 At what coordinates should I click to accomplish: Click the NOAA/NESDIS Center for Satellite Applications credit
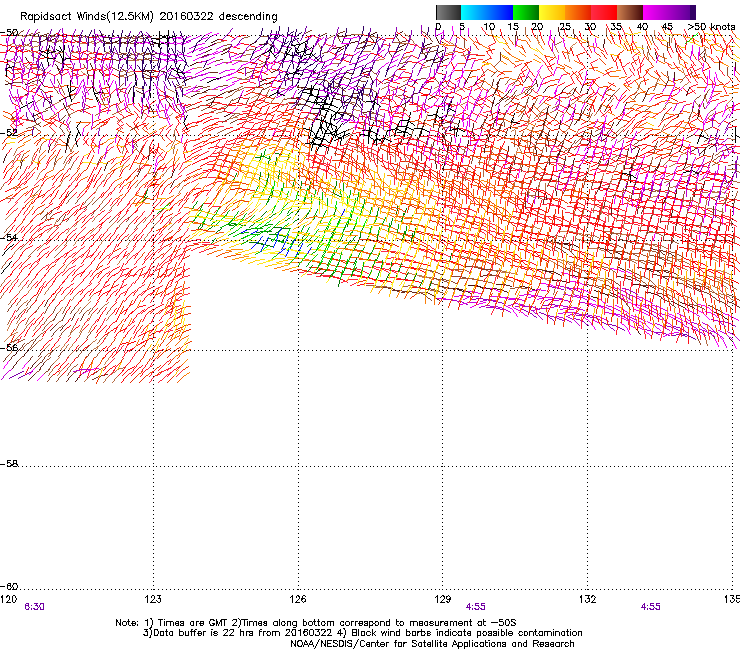point(432,644)
